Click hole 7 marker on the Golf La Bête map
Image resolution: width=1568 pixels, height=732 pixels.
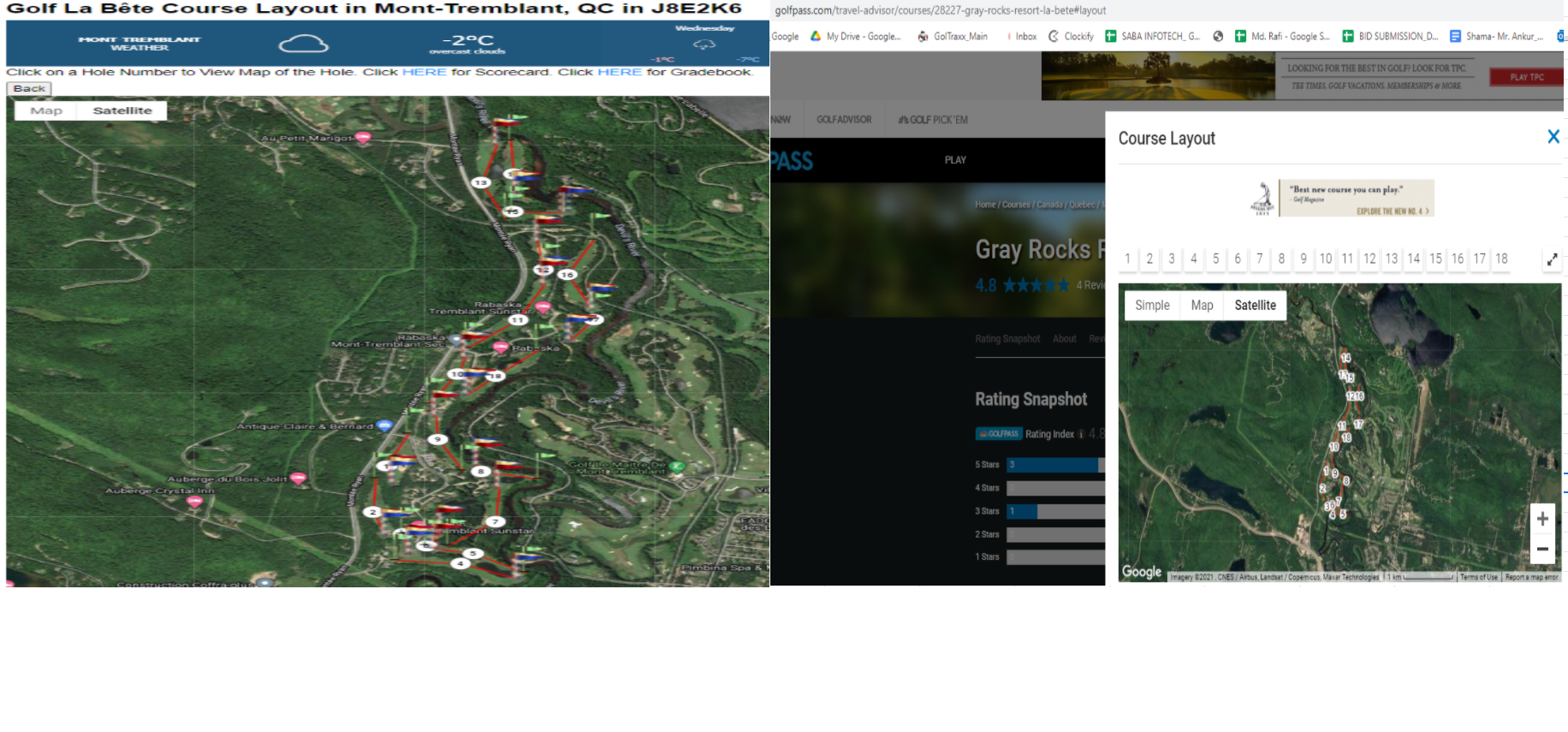tap(495, 521)
